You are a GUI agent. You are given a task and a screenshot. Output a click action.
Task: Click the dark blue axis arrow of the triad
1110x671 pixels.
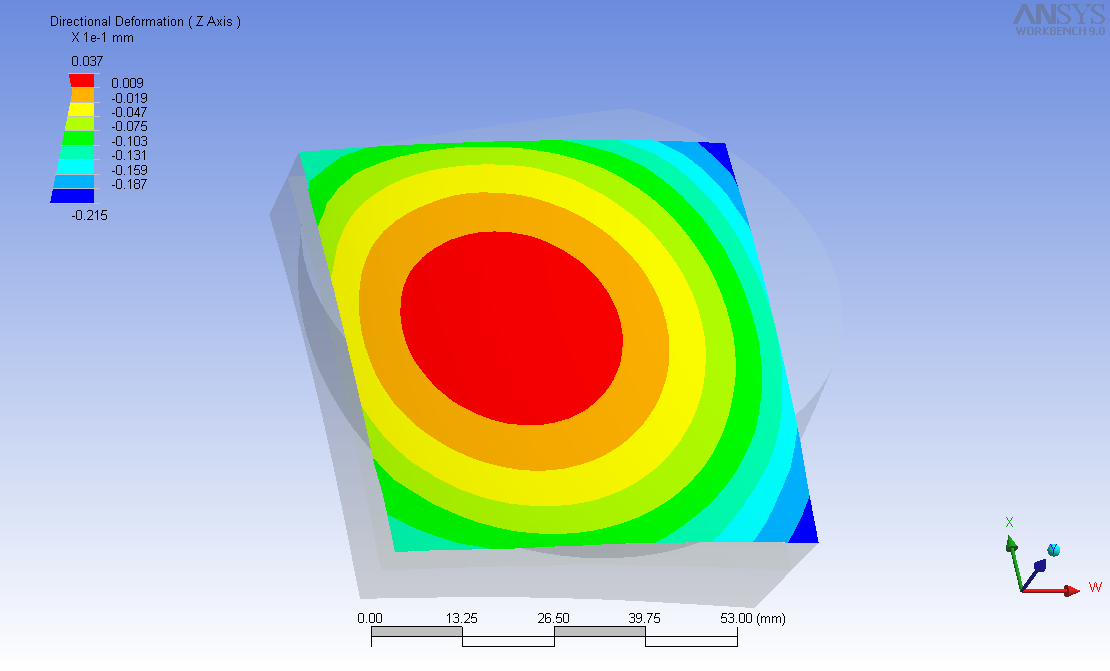pos(1034,575)
